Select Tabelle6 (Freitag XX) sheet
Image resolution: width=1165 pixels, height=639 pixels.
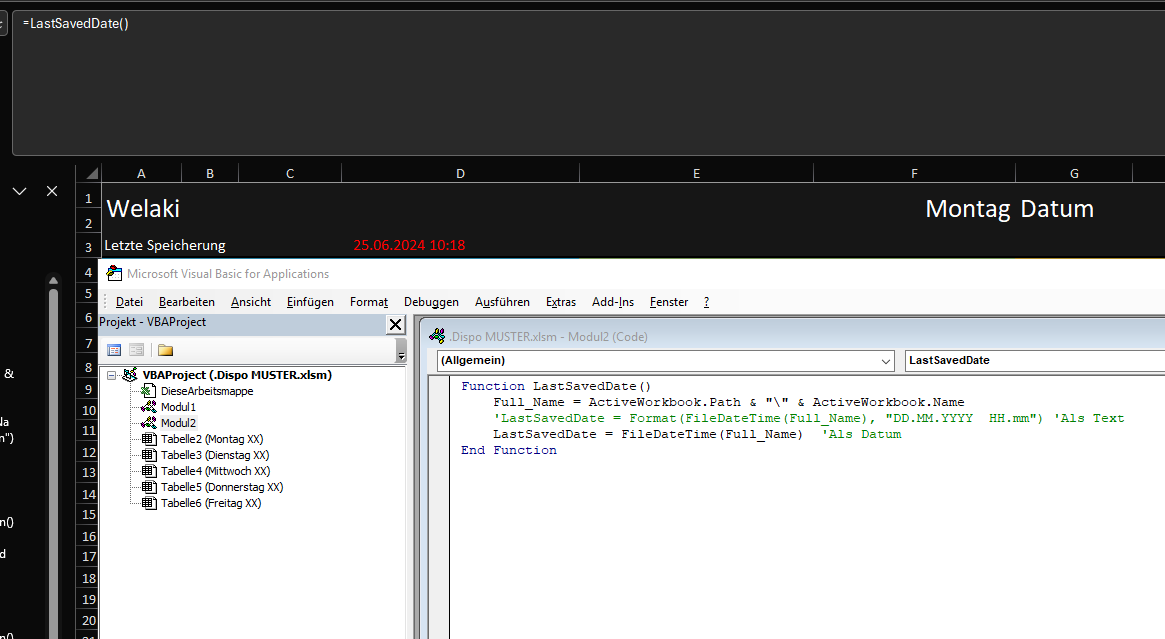tap(211, 503)
